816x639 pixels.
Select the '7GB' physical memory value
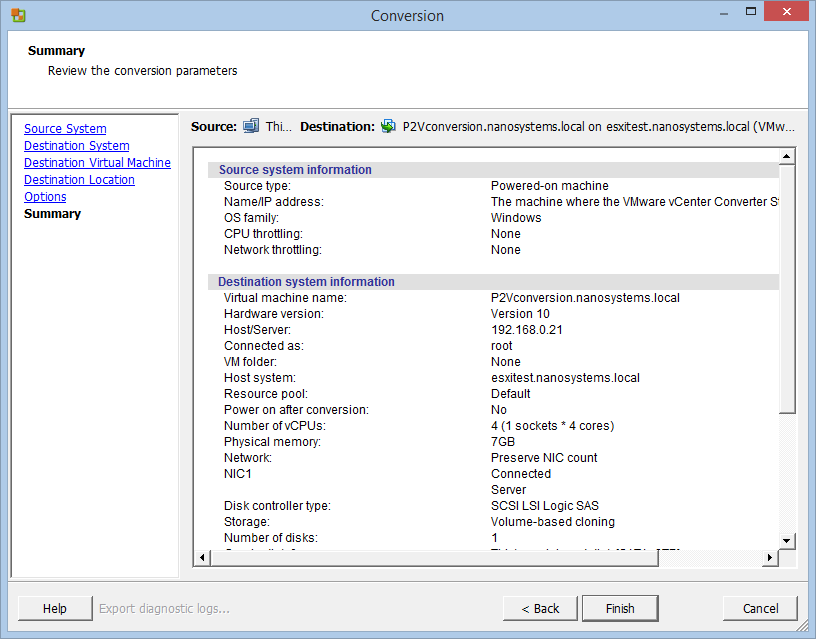pos(503,442)
